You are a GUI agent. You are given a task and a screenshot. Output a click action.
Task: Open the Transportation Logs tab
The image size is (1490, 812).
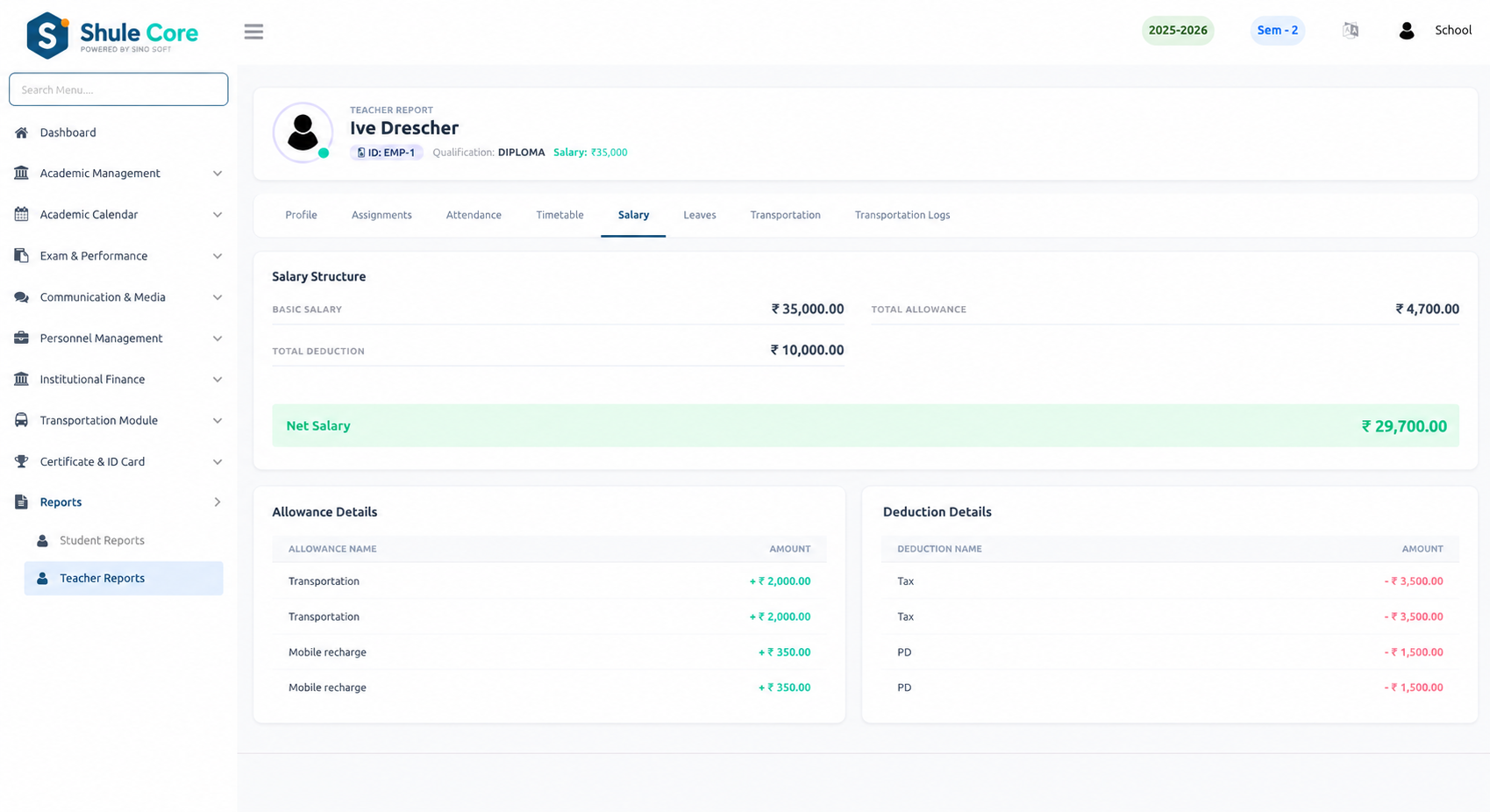coord(902,215)
